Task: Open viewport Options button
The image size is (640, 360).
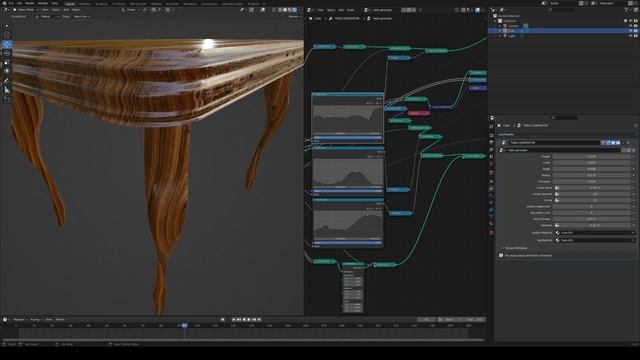Action: coord(294,16)
